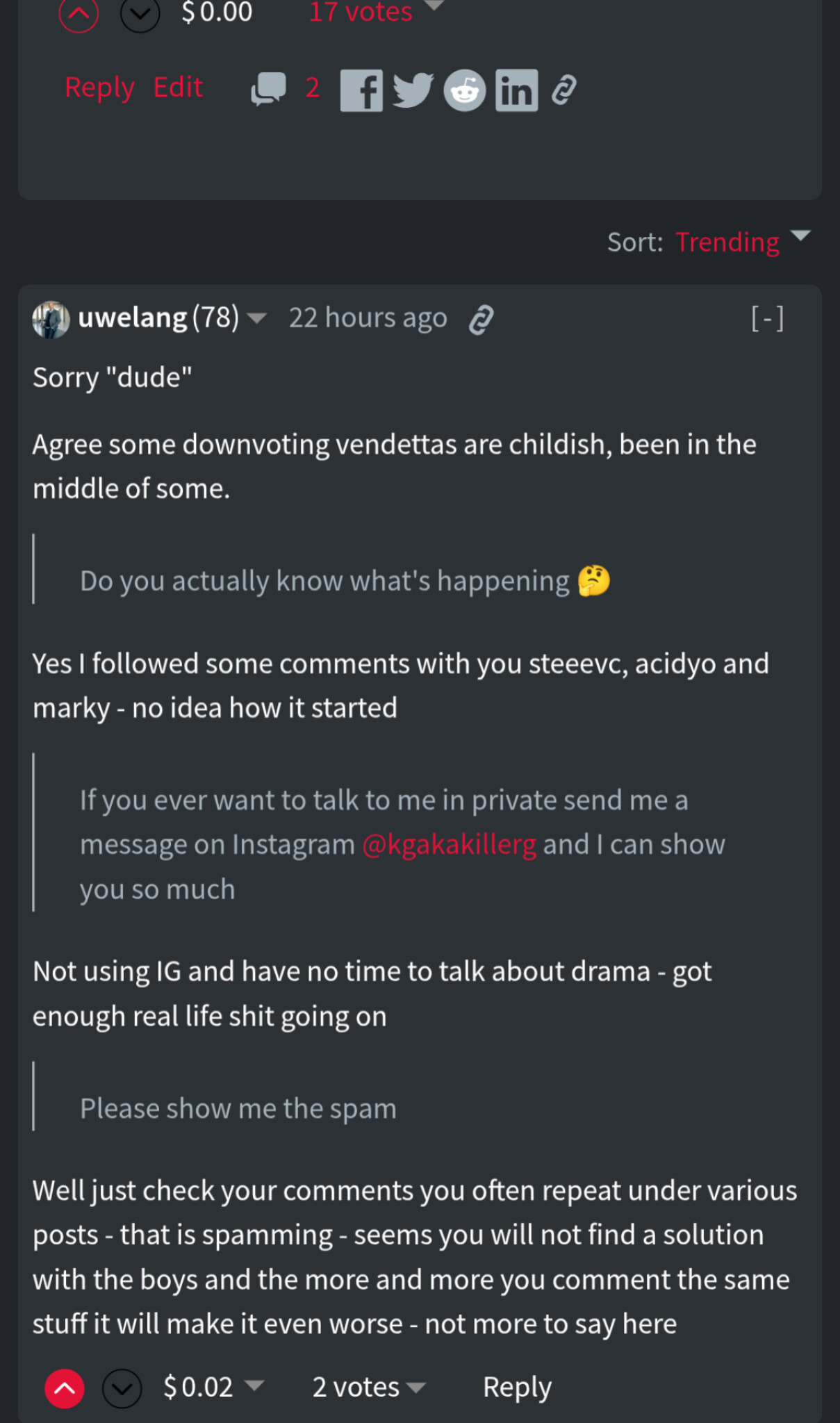Viewport: 840px width, 1423px height.
Task: Share the post on Facebook
Action: 361,90
